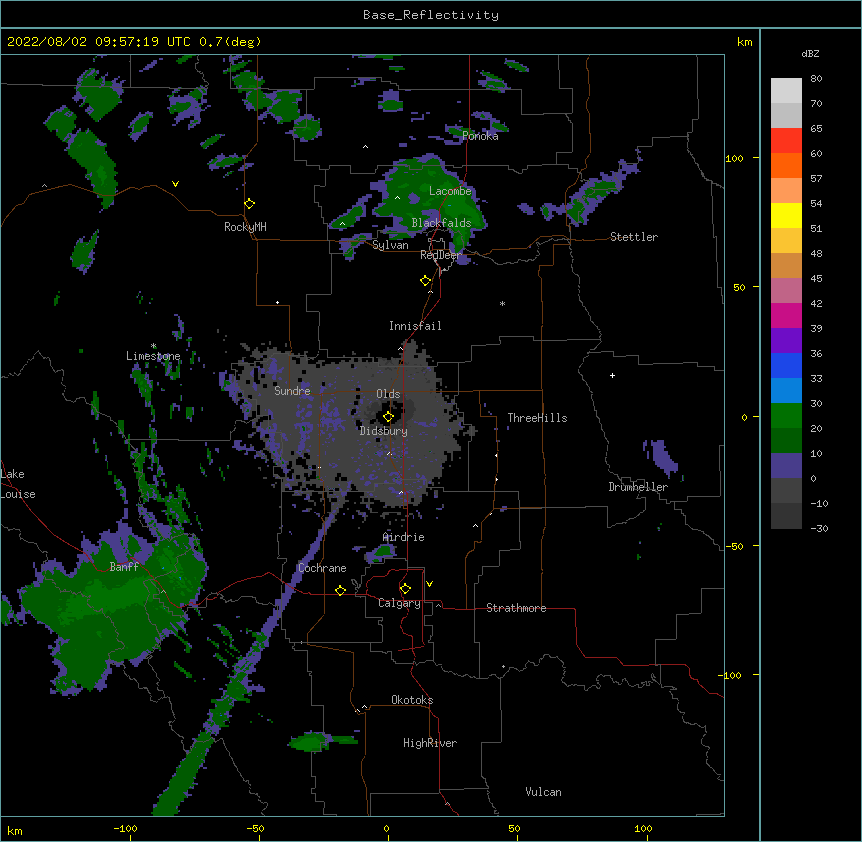Image resolution: width=862 pixels, height=842 pixels.
Task: Click the Sylvan label
Action: [390, 245]
